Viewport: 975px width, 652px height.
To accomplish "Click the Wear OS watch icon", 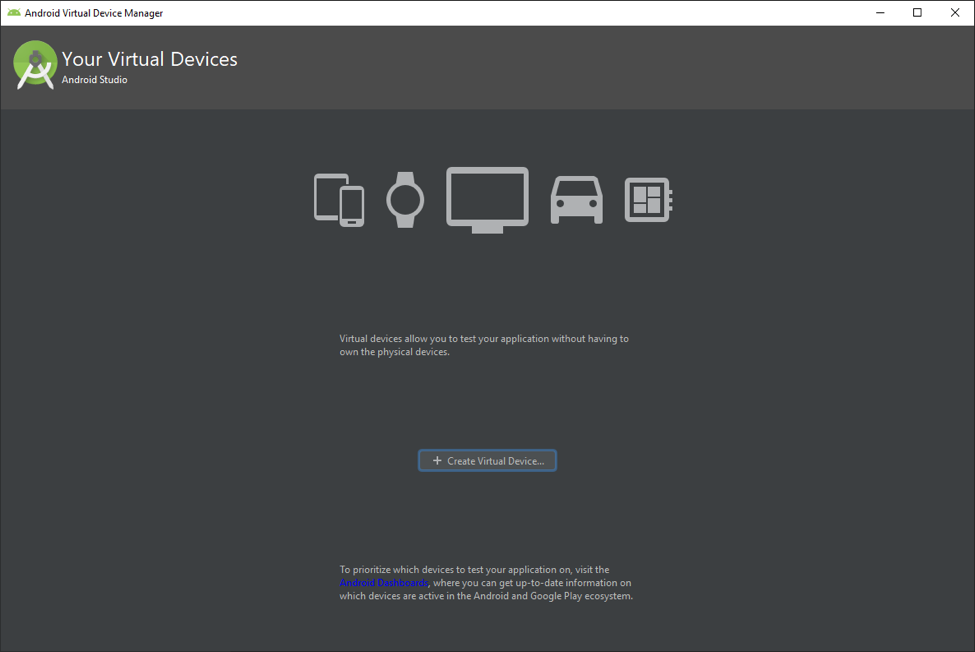I will coord(405,200).
